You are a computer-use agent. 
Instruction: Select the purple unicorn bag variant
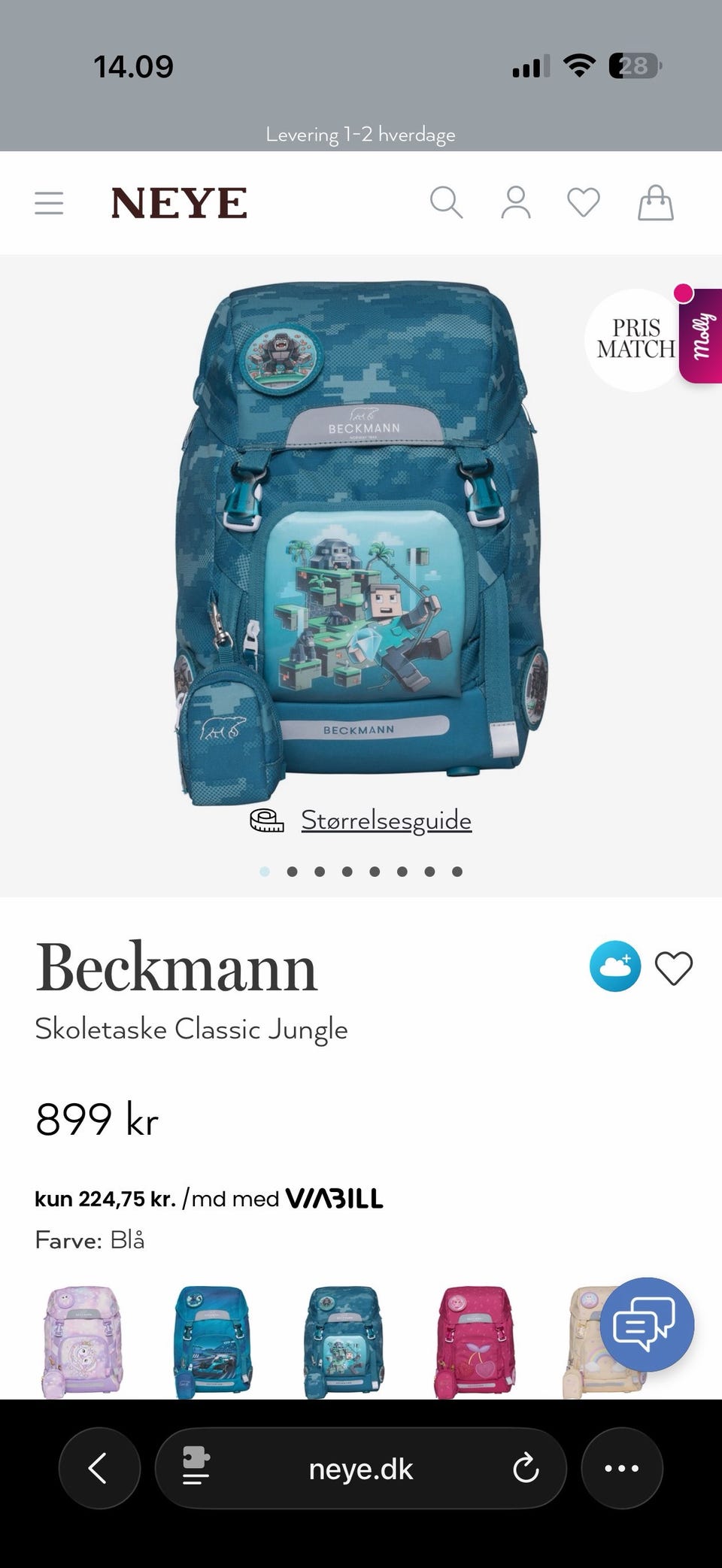pos(83,1342)
